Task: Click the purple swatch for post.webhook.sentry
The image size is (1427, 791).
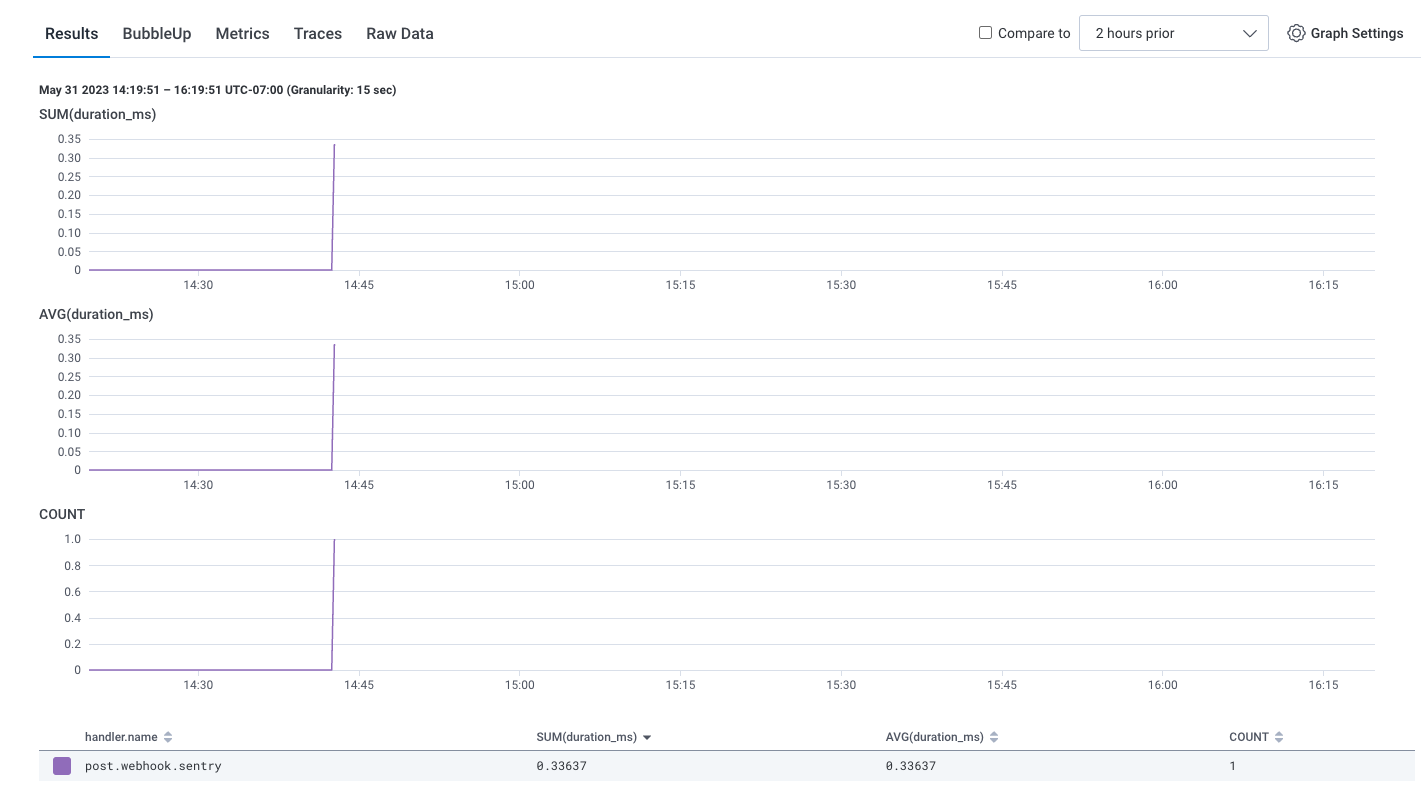Action: point(61,765)
